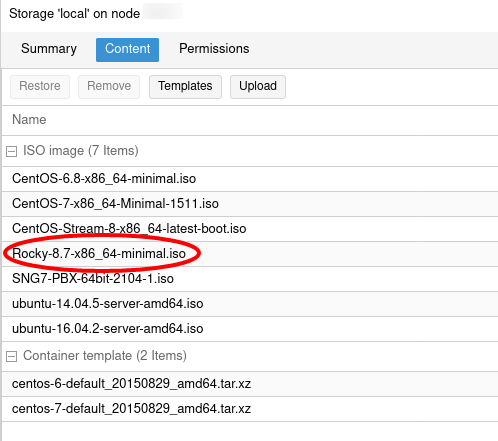Select ubuntu-14.04.5-server-amd64.iso
The height and width of the screenshot is (441, 498).
tap(250, 304)
